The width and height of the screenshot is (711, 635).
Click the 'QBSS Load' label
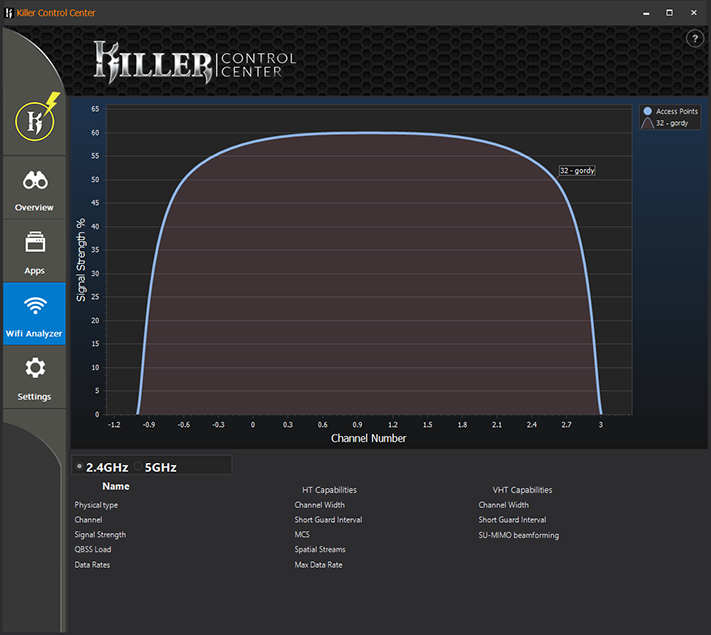point(93,549)
